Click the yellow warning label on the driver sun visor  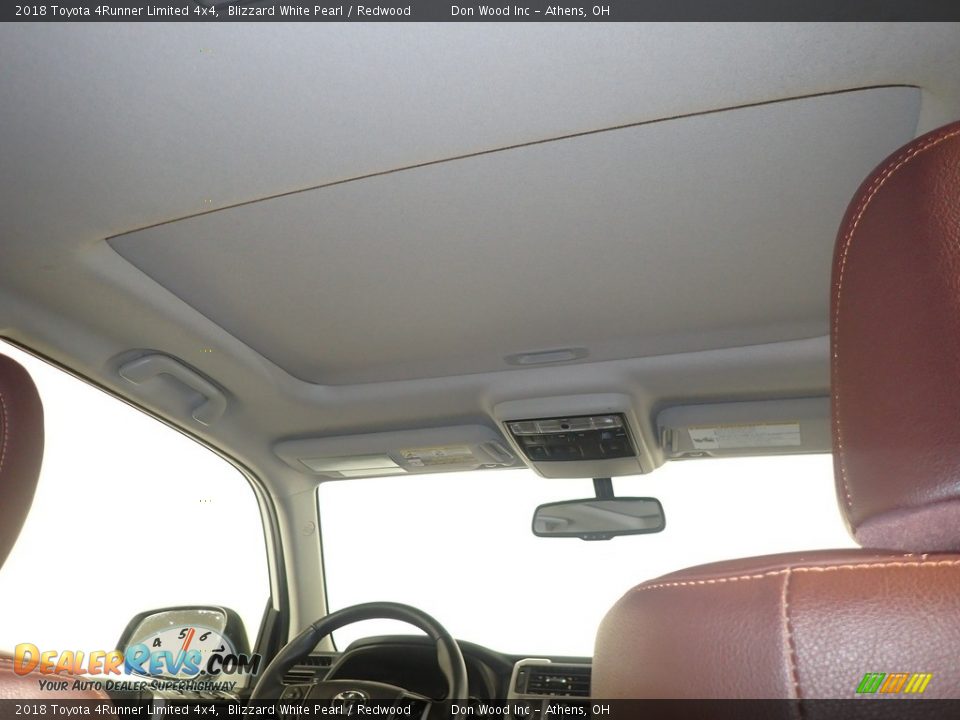(437, 456)
